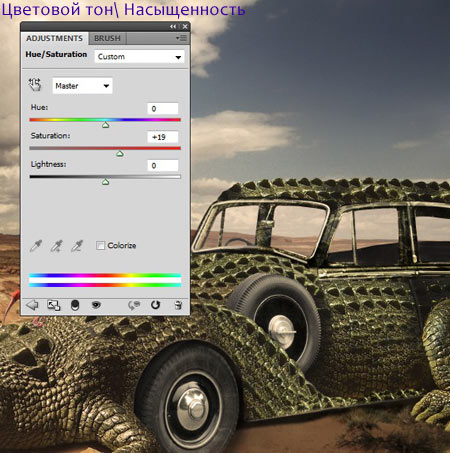450x453 pixels.
Task: Open the Custom preset dropdown
Action: [x=139, y=57]
